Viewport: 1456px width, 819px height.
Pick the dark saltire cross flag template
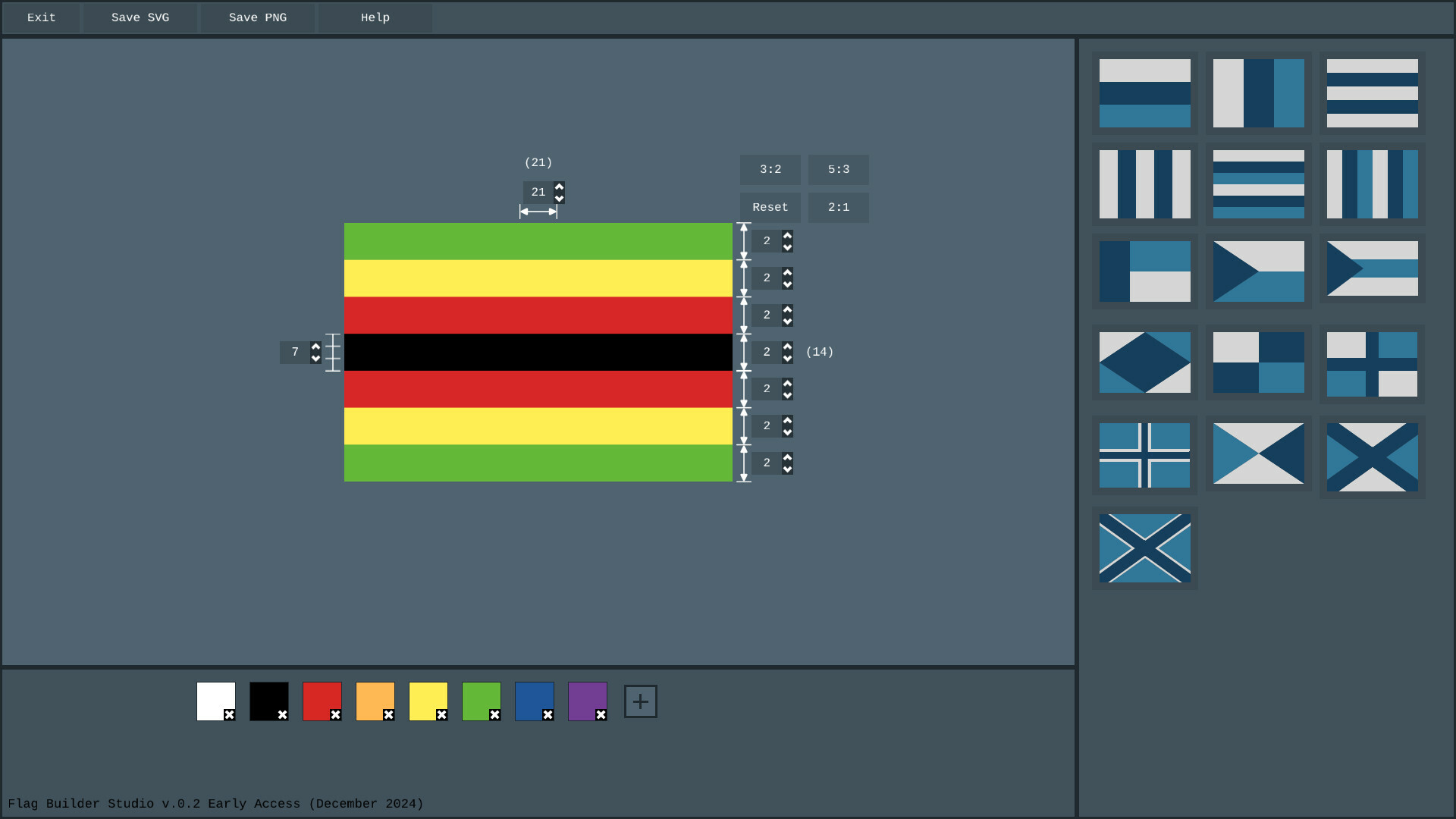click(x=1373, y=455)
